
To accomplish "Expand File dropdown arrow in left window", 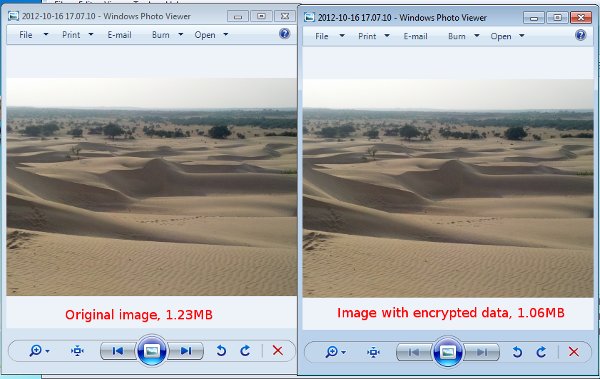I will coord(46,34).
